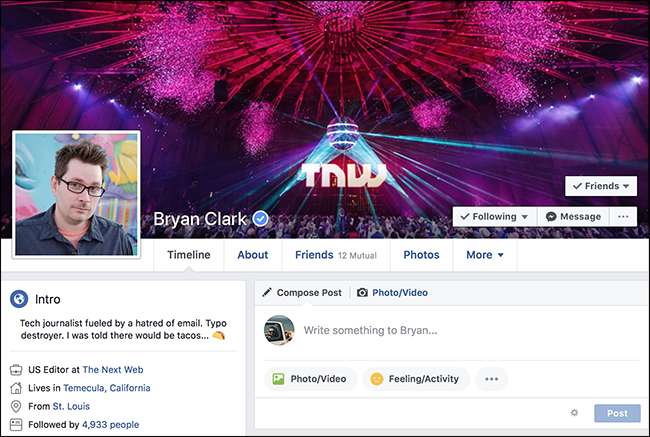Click Bryan Clark's profile picture

pyautogui.click(x=76, y=194)
